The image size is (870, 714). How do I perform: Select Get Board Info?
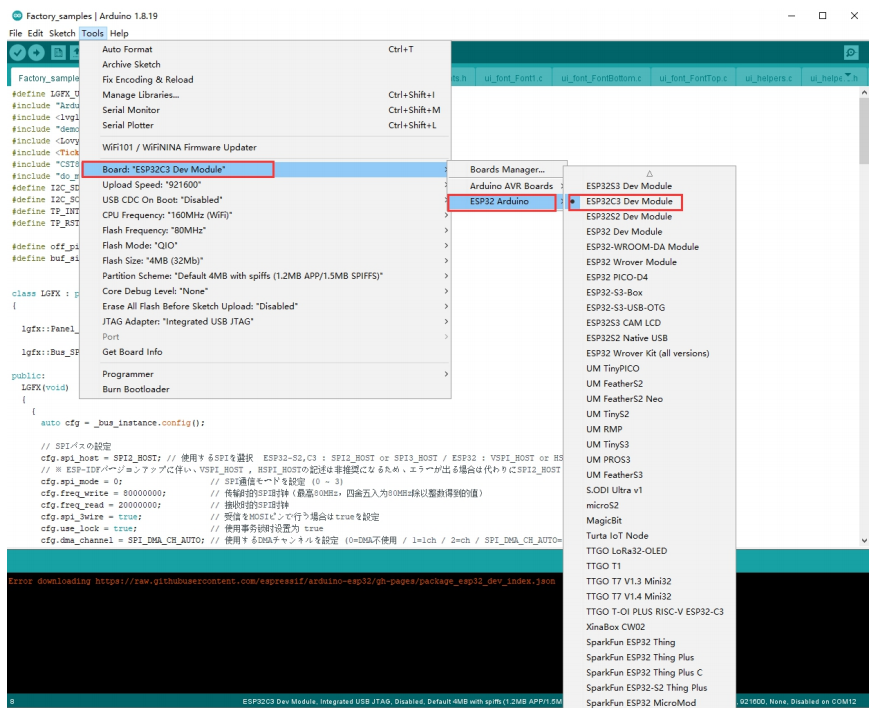tap(265, 352)
